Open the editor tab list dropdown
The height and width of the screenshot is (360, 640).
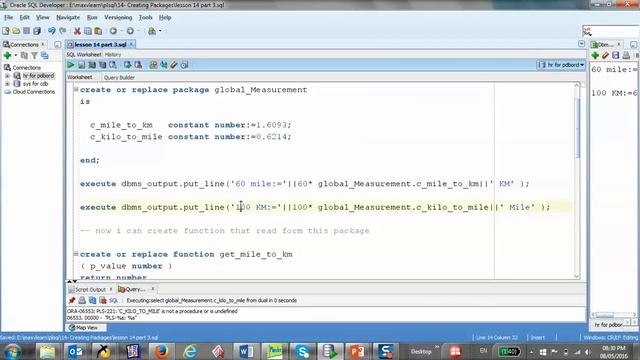(582, 44)
